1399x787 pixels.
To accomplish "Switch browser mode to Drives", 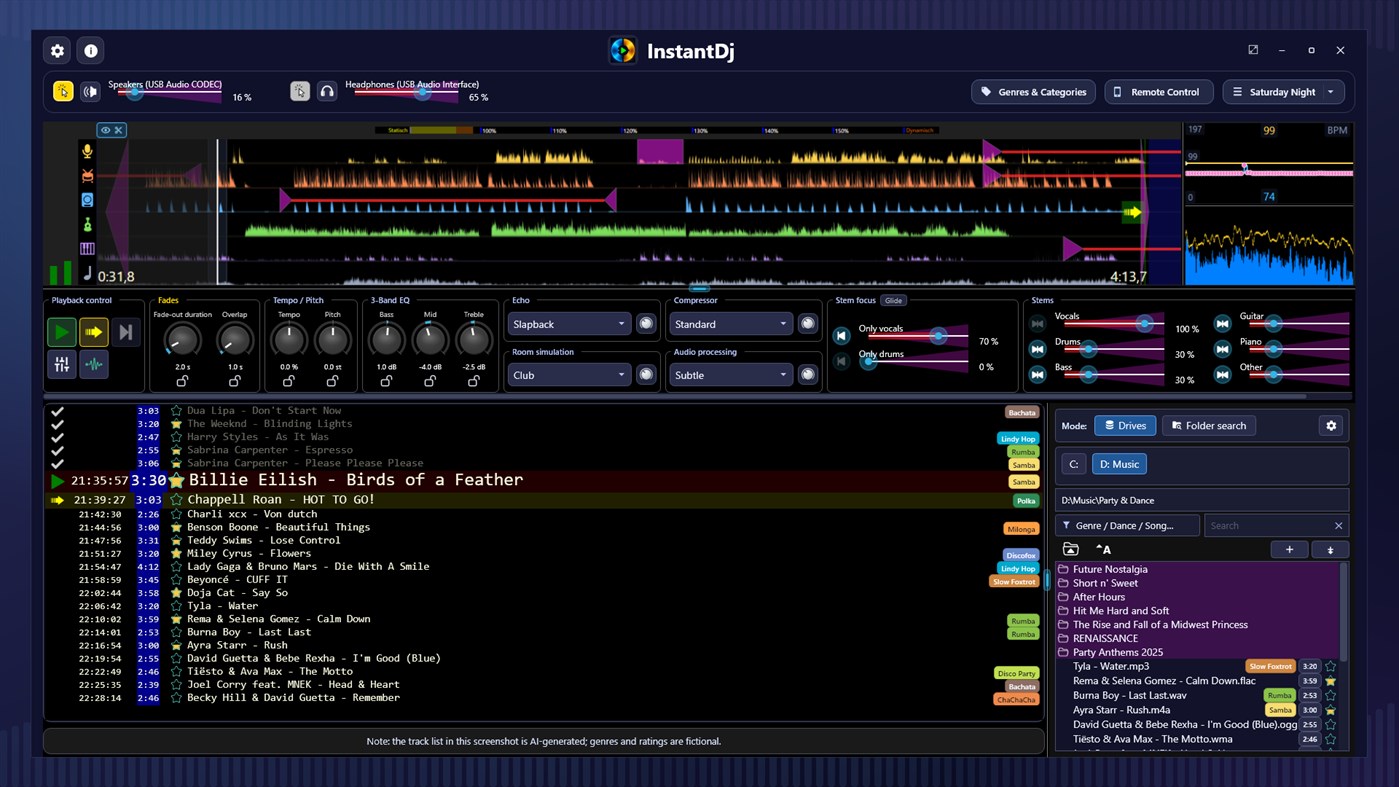I will tap(1125, 426).
